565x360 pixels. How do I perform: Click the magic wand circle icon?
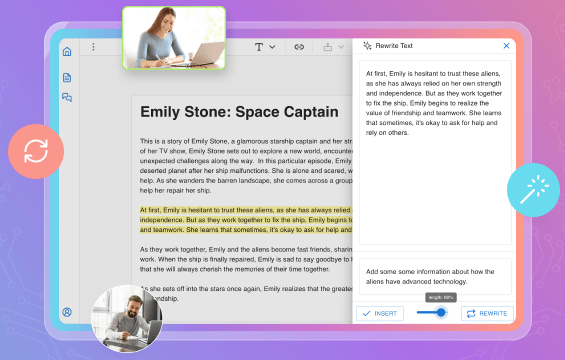click(x=534, y=190)
